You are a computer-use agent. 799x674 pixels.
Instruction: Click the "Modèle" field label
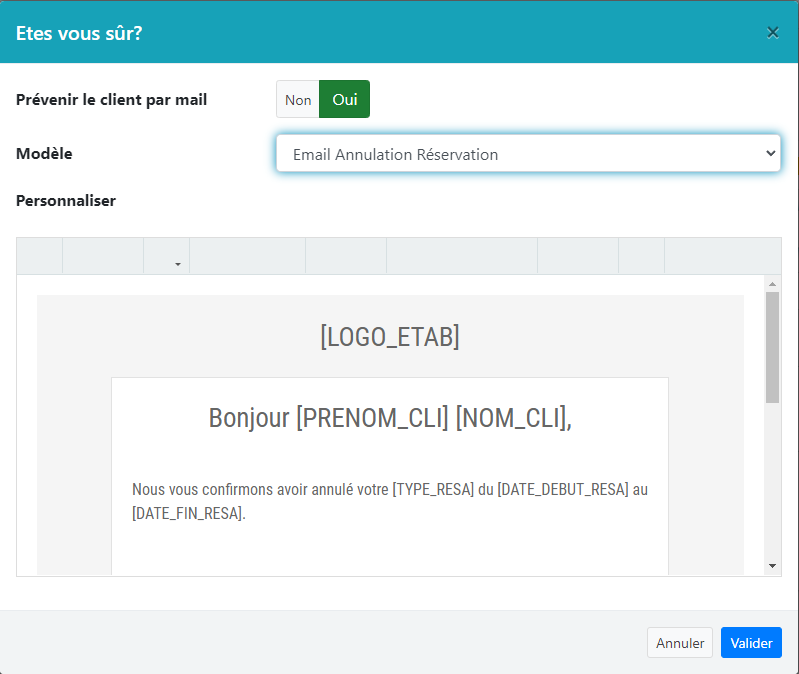(44, 154)
